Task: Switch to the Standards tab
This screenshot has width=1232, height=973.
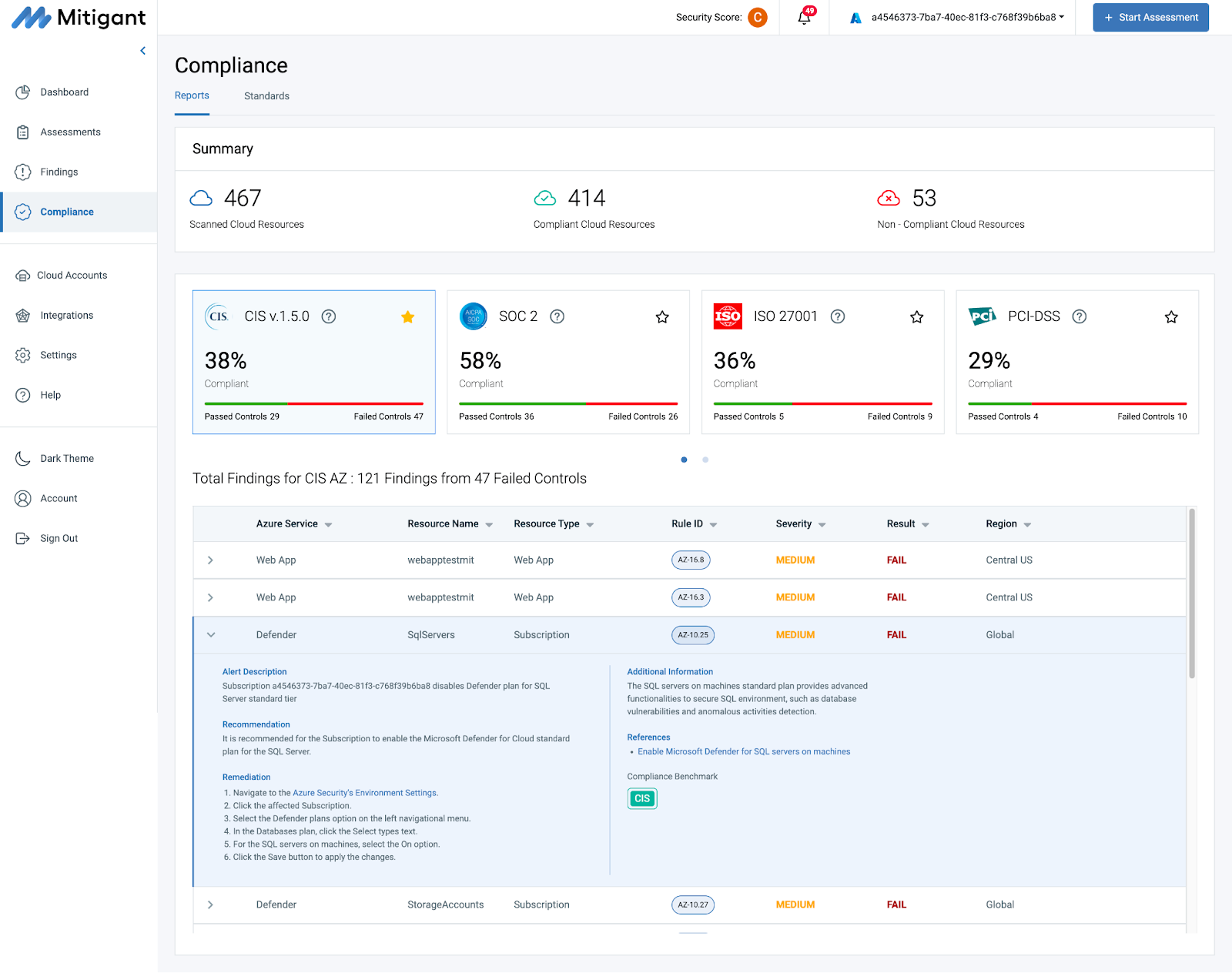Action: [x=266, y=96]
